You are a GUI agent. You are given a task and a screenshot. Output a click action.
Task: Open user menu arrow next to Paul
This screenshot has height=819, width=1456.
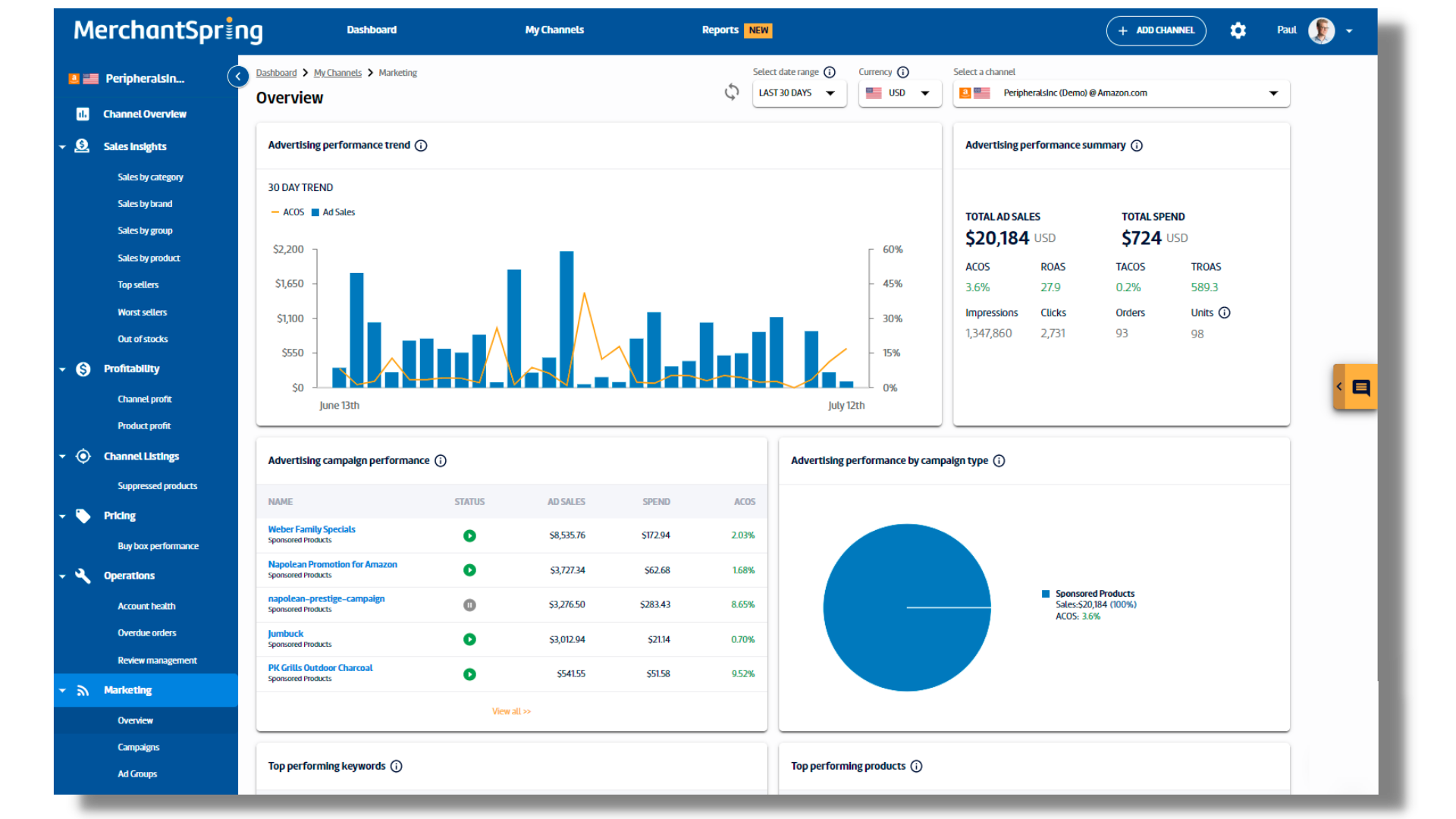coord(1349,31)
